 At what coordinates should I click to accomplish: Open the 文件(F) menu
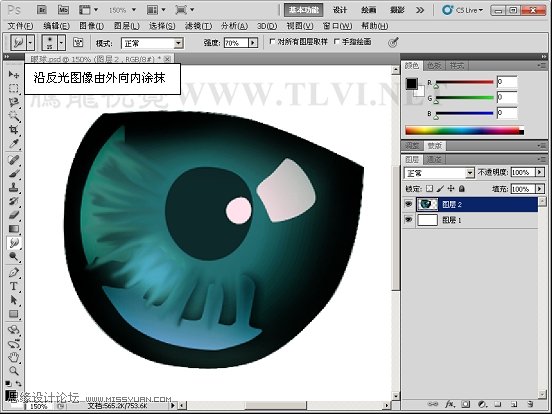(20, 26)
